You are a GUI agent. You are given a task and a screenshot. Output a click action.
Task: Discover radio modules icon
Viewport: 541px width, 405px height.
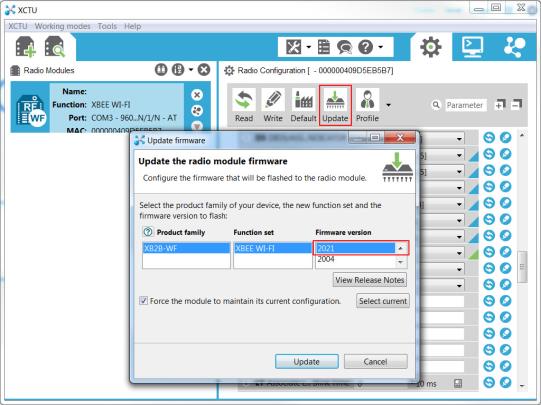click(55, 47)
